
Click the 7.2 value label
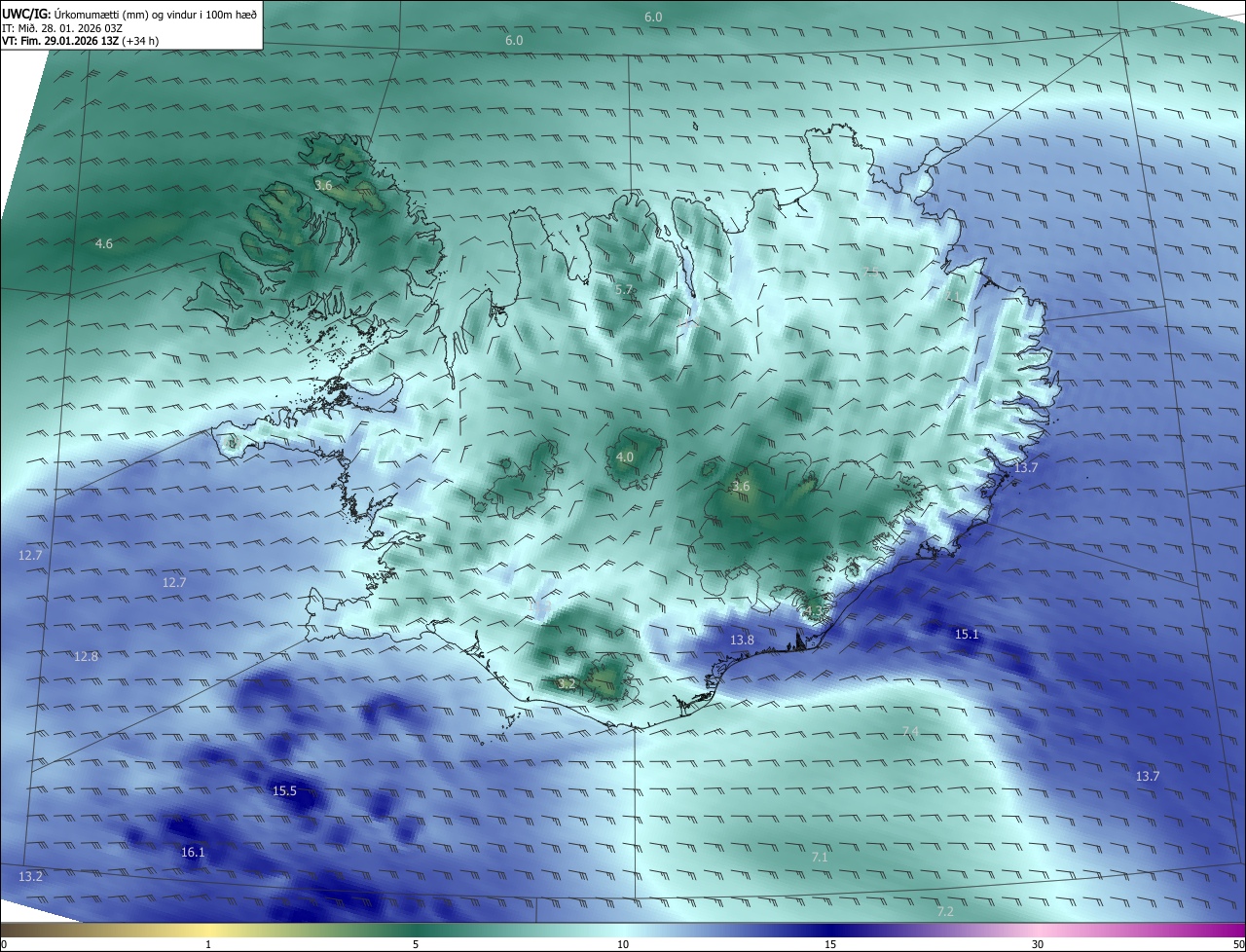click(945, 912)
